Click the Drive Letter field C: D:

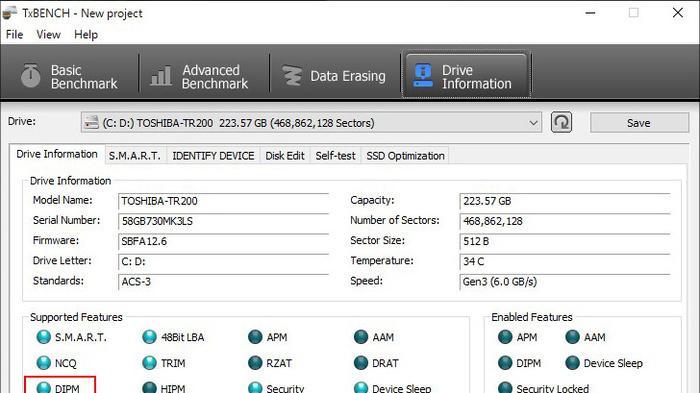coord(223,261)
